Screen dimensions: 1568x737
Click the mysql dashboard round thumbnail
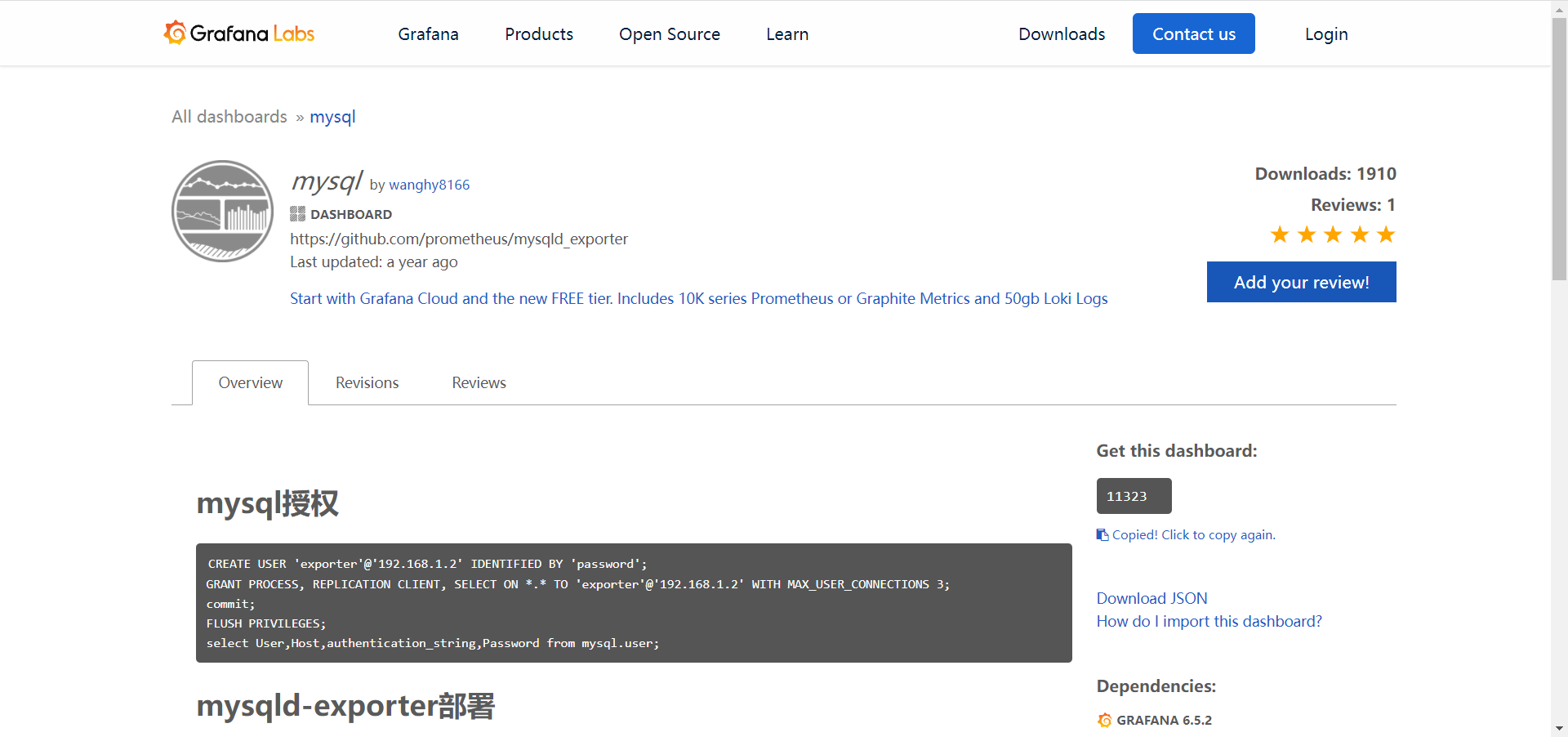(223, 211)
